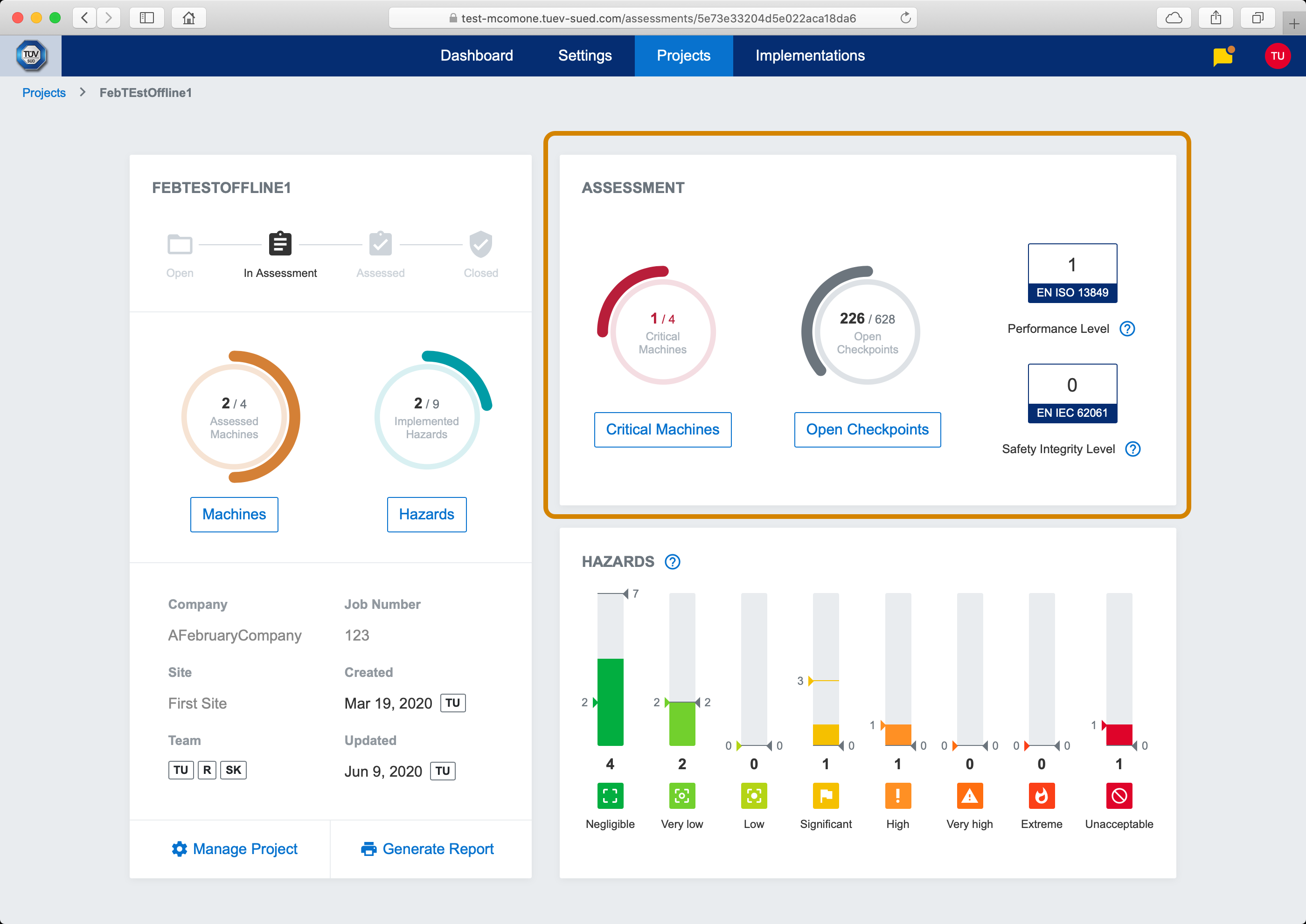Image resolution: width=1306 pixels, height=924 pixels.
Task: Click the Assessed Machines progress ring
Action: tap(234, 418)
